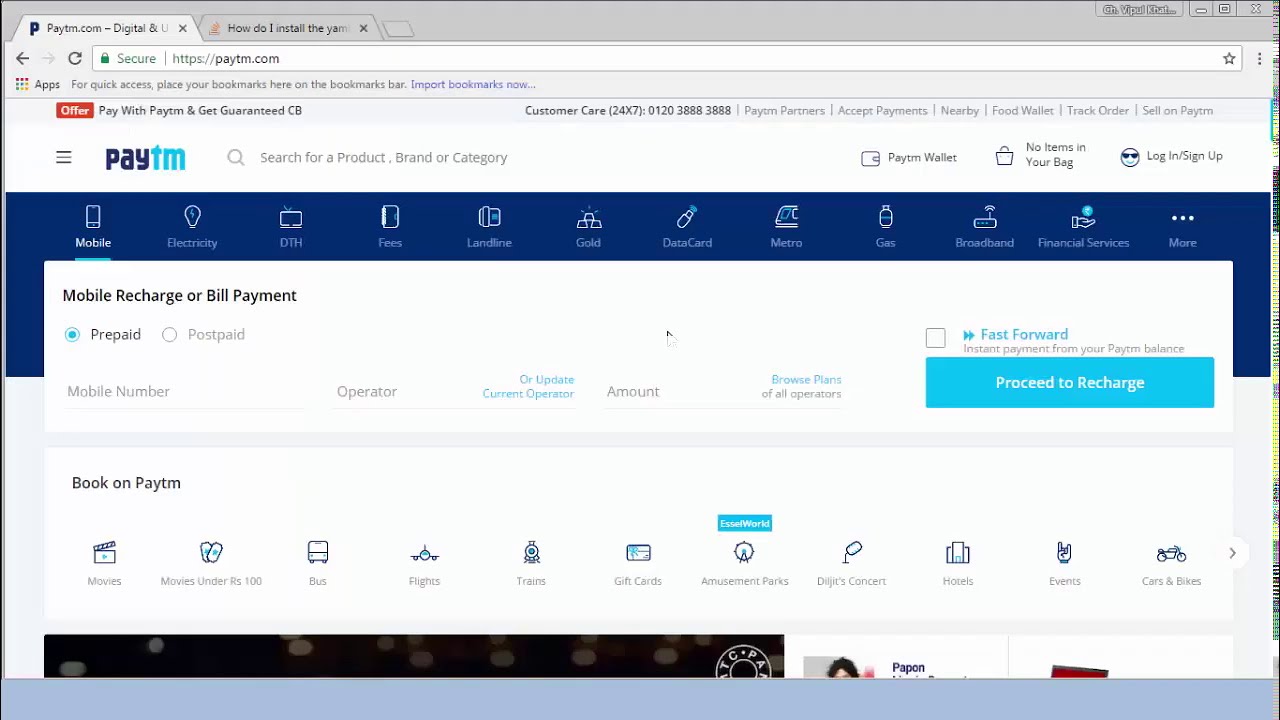Screen dimensions: 1280x720
Task: Close the 'How do I install' tab
Action: [363, 28]
